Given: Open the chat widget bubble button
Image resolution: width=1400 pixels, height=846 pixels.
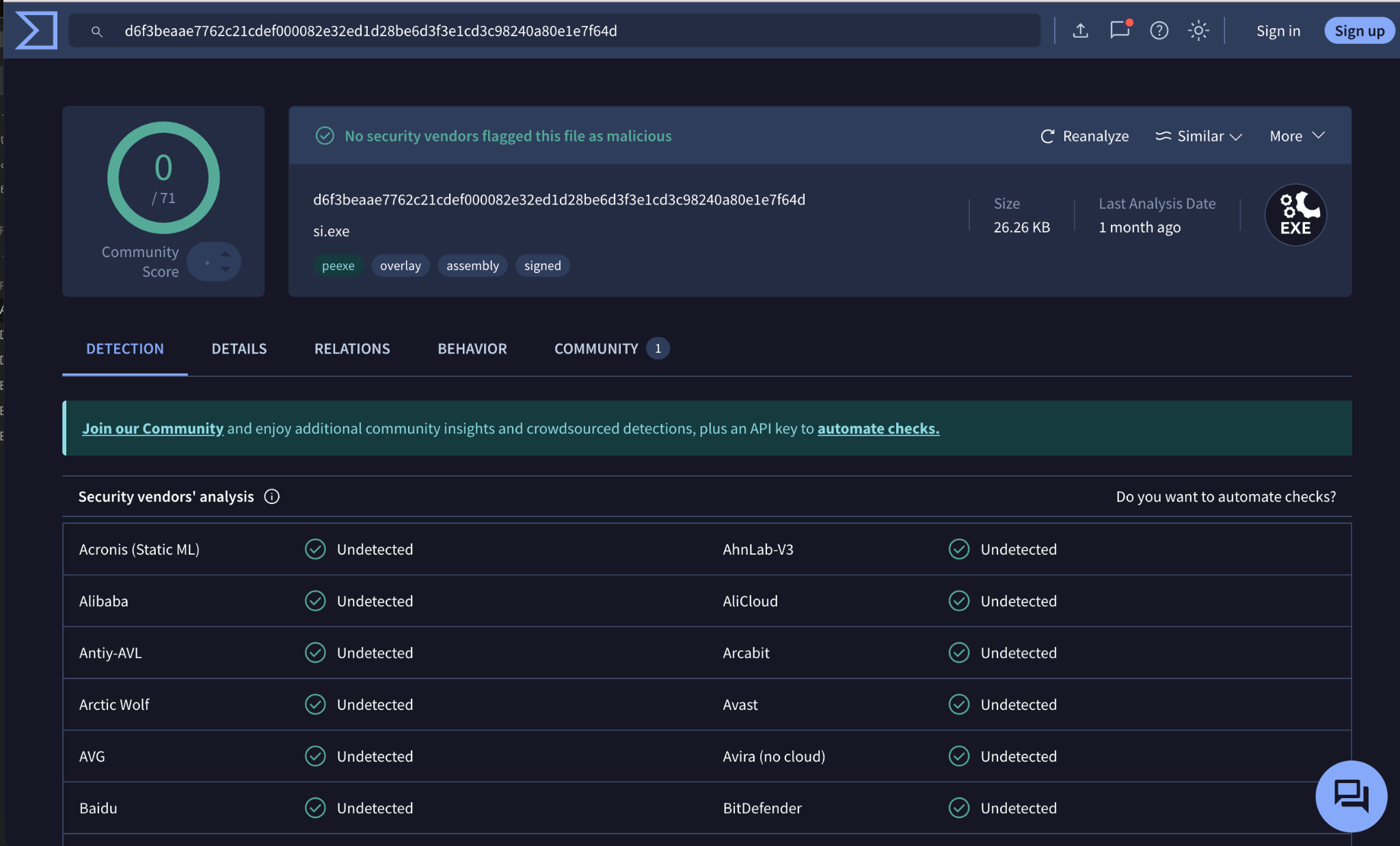Looking at the screenshot, I should click(x=1351, y=796).
